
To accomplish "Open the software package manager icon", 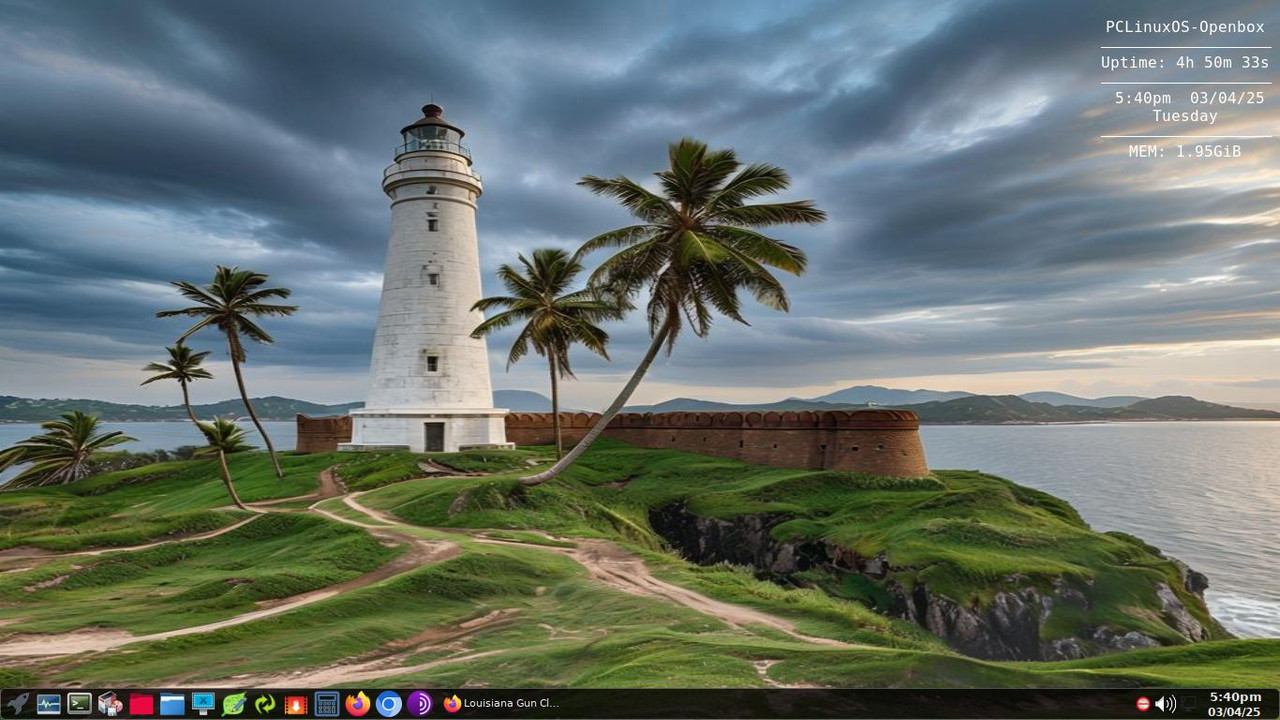I will [110, 704].
